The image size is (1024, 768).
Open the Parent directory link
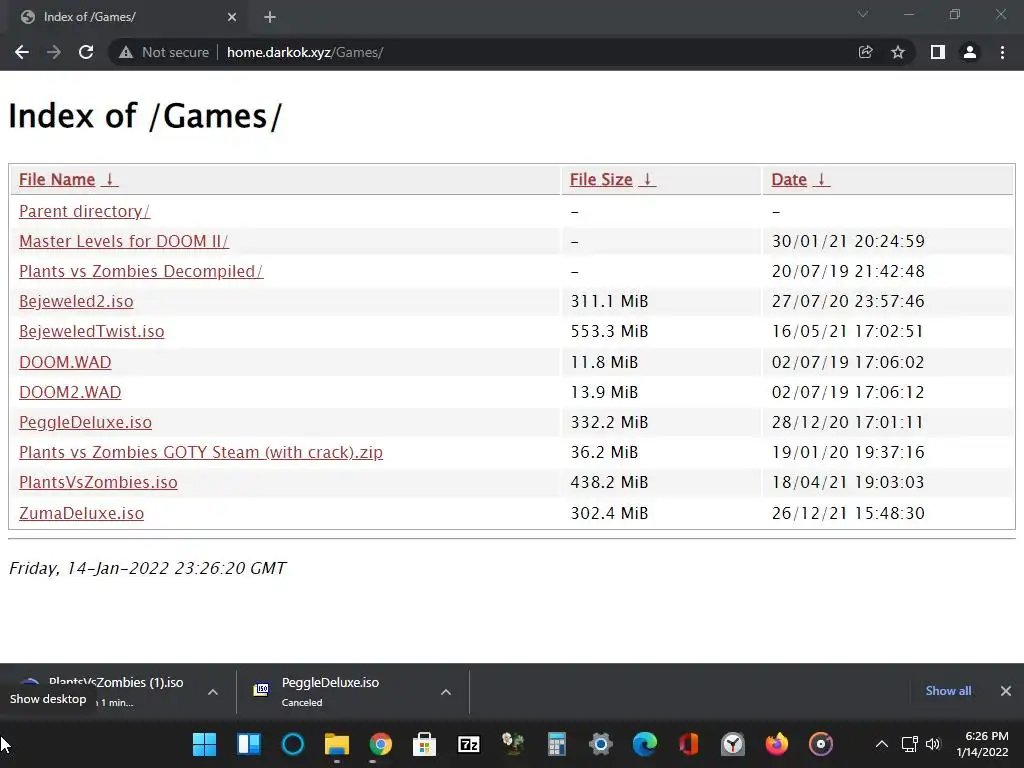coord(84,211)
